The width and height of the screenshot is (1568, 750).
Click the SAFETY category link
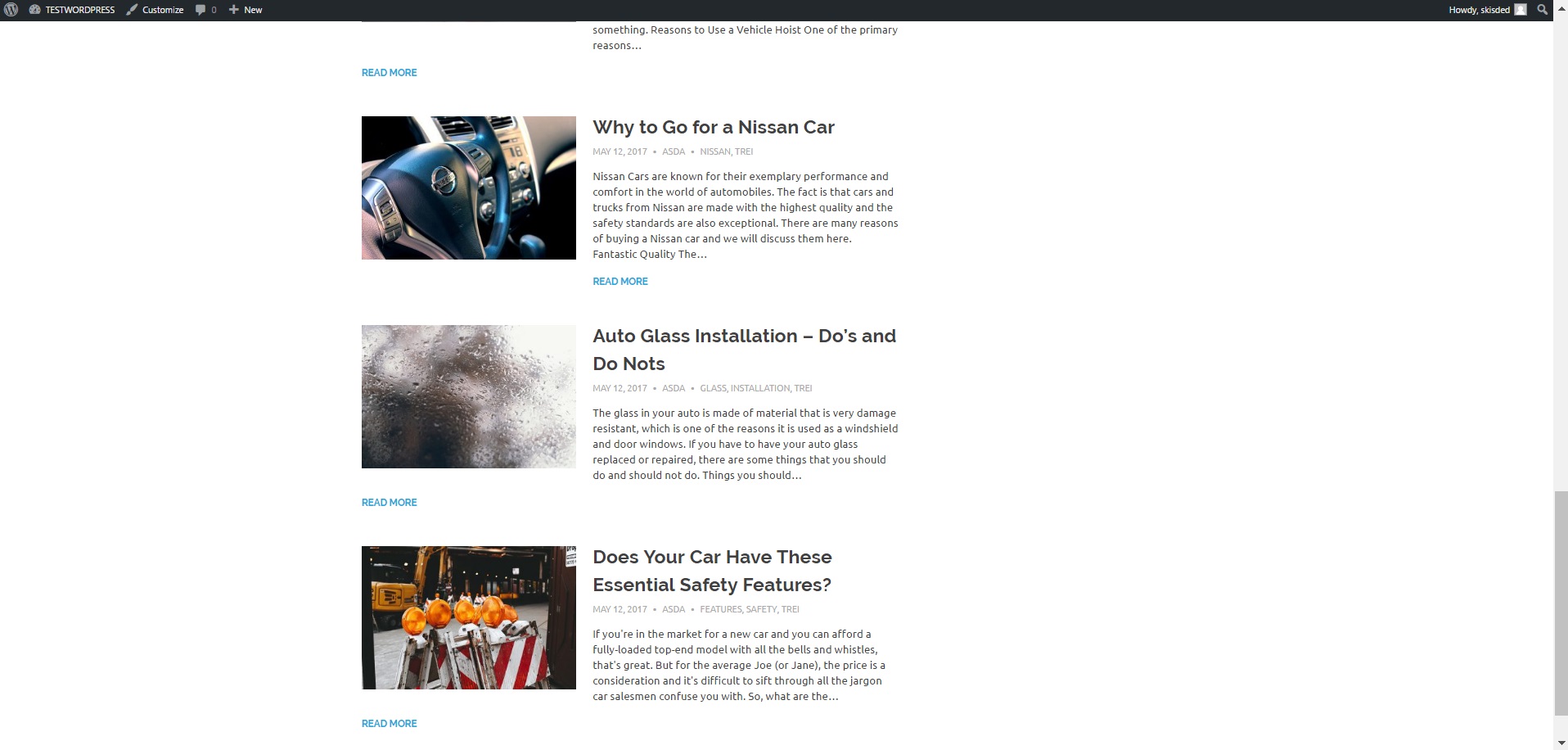[x=761, y=609]
